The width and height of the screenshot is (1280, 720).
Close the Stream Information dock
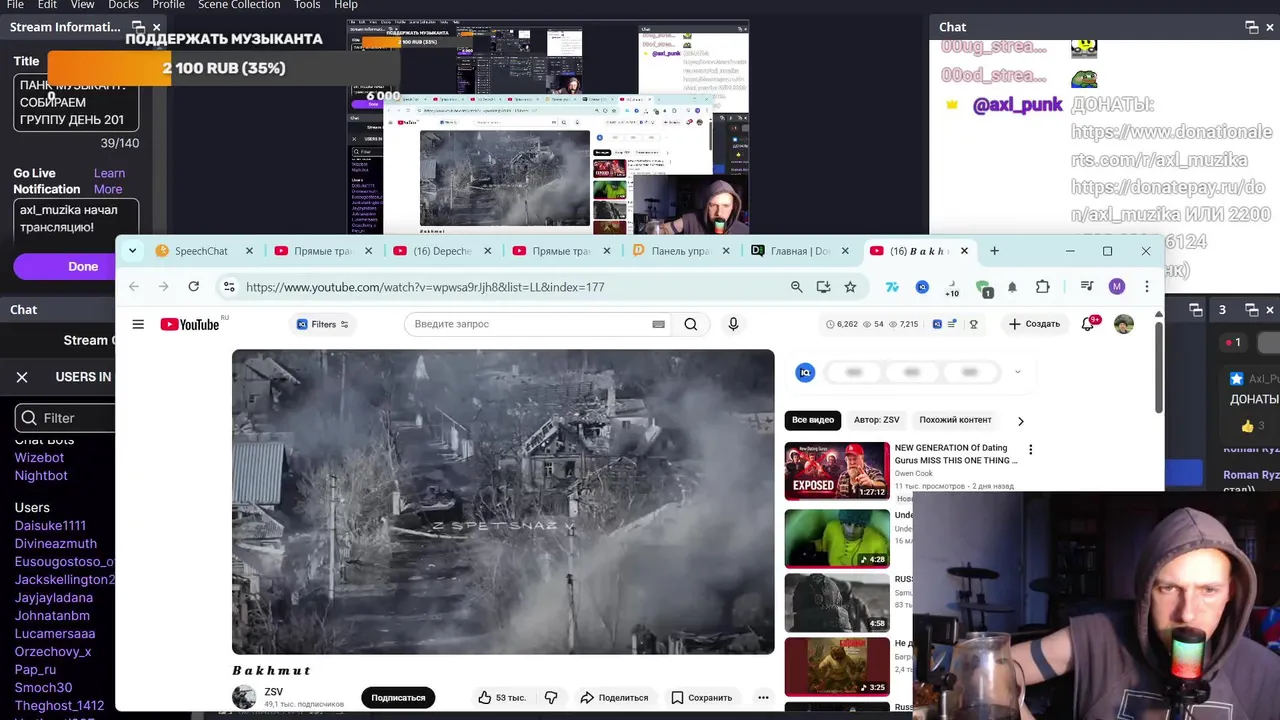click(x=156, y=27)
